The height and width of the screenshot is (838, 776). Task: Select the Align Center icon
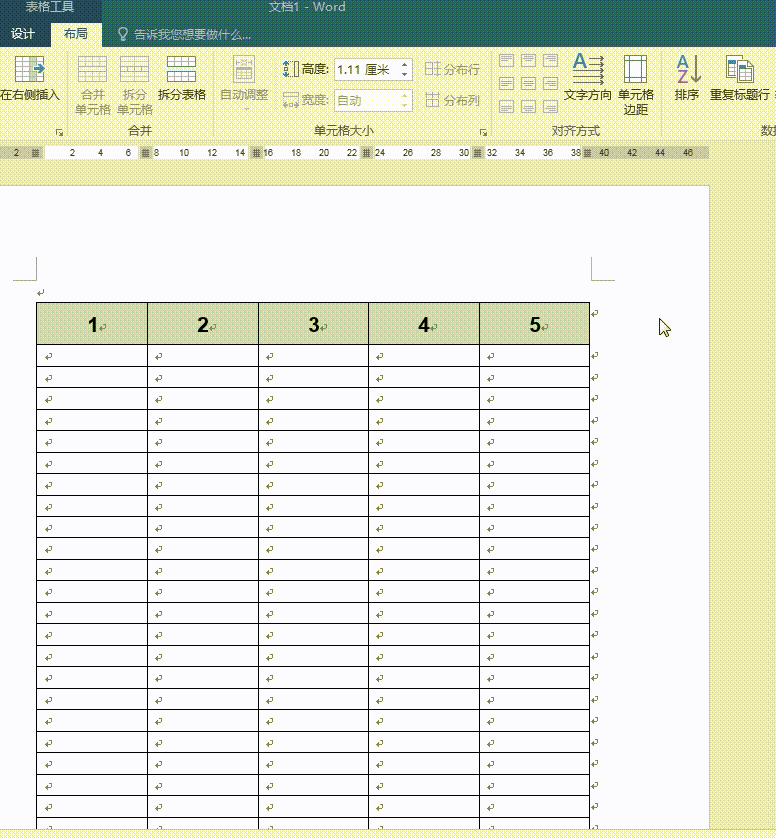pos(528,83)
